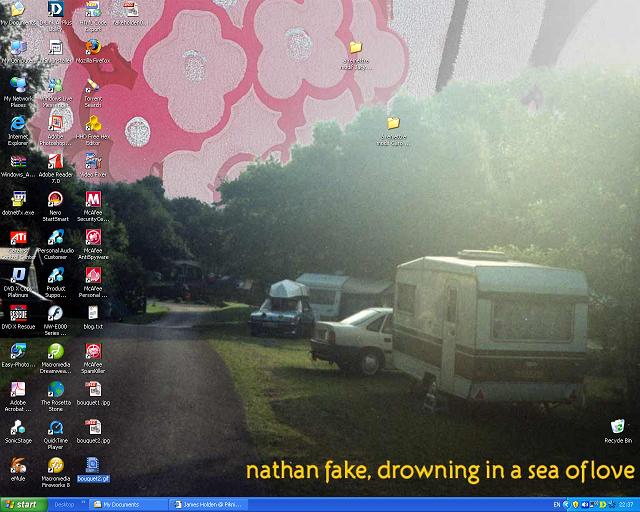Click the Desktop toolbar label
640x512 pixels.
pos(64,505)
